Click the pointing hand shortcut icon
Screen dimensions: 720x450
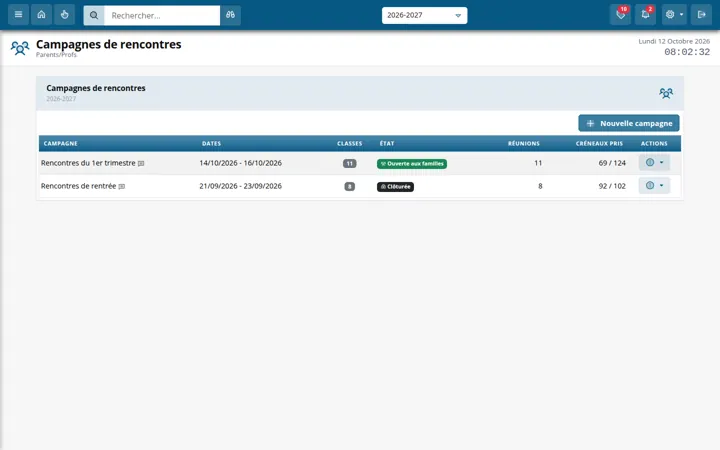(64, 15)
